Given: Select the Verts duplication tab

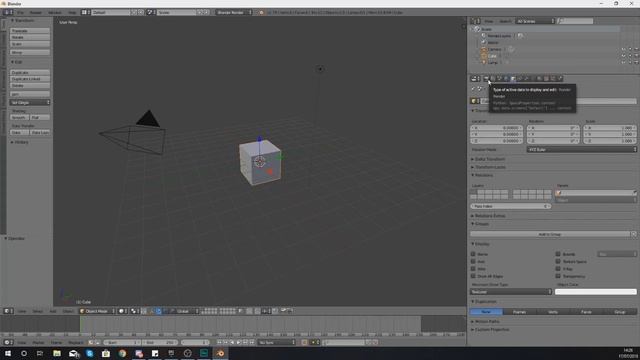Looking at the screenshot, I should point(553,311).
